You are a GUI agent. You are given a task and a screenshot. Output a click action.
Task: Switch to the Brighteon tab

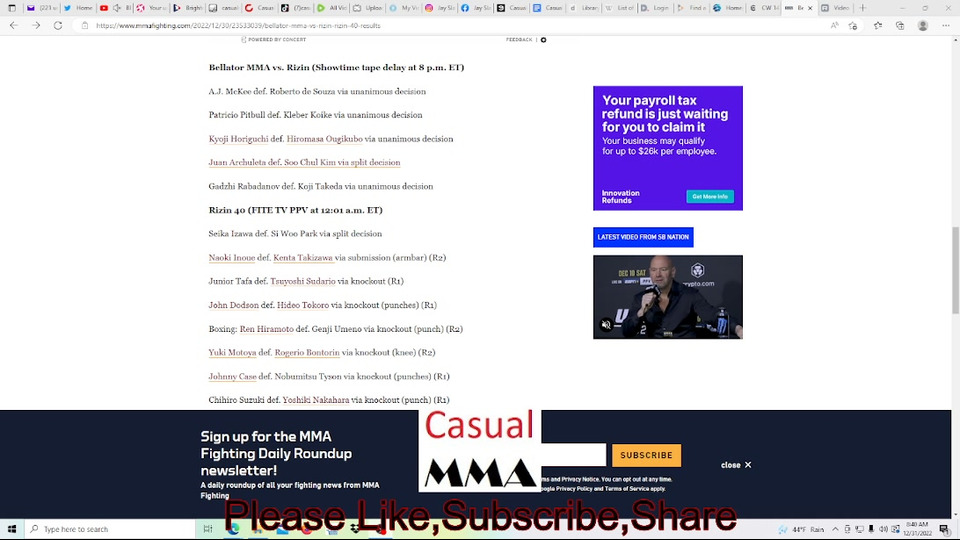(188, 8)
